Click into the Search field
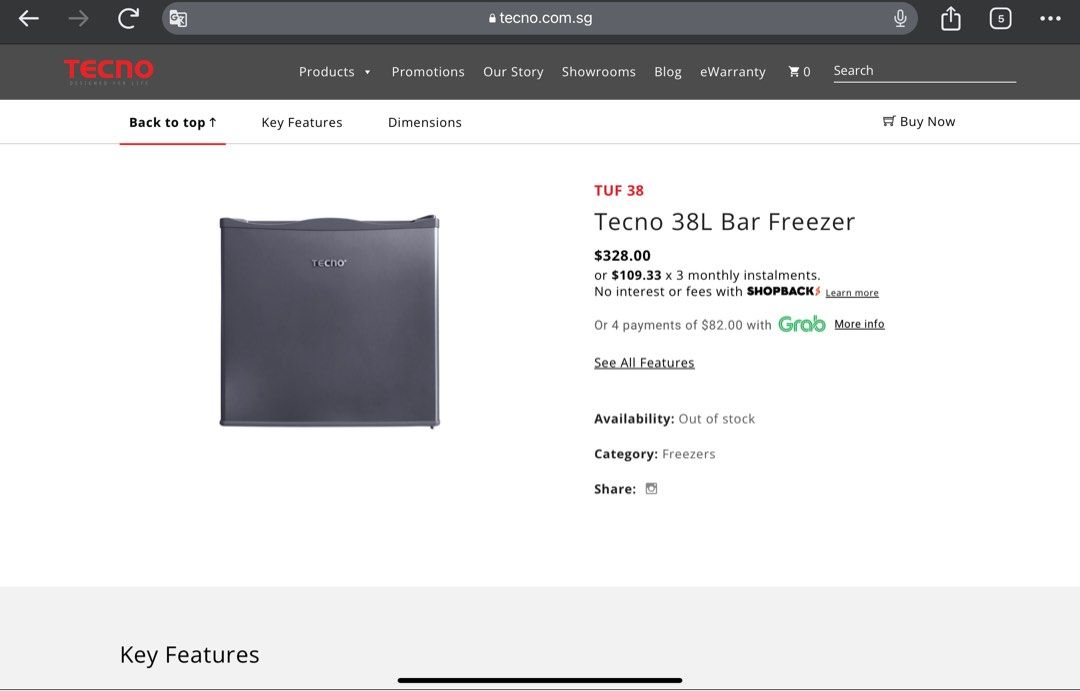The width and height of the screenshot is (1080, 691). click(923, 70)
